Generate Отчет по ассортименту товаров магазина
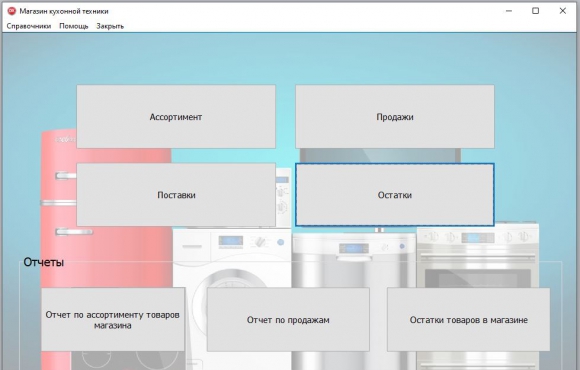 [x=113, y=320]
